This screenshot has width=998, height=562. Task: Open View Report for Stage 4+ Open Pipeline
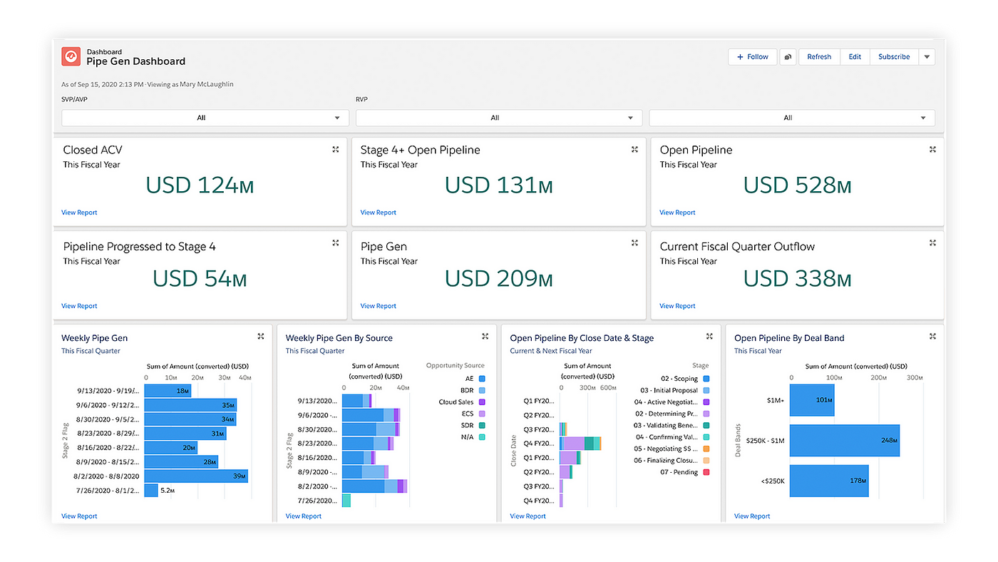coord(378,213)
